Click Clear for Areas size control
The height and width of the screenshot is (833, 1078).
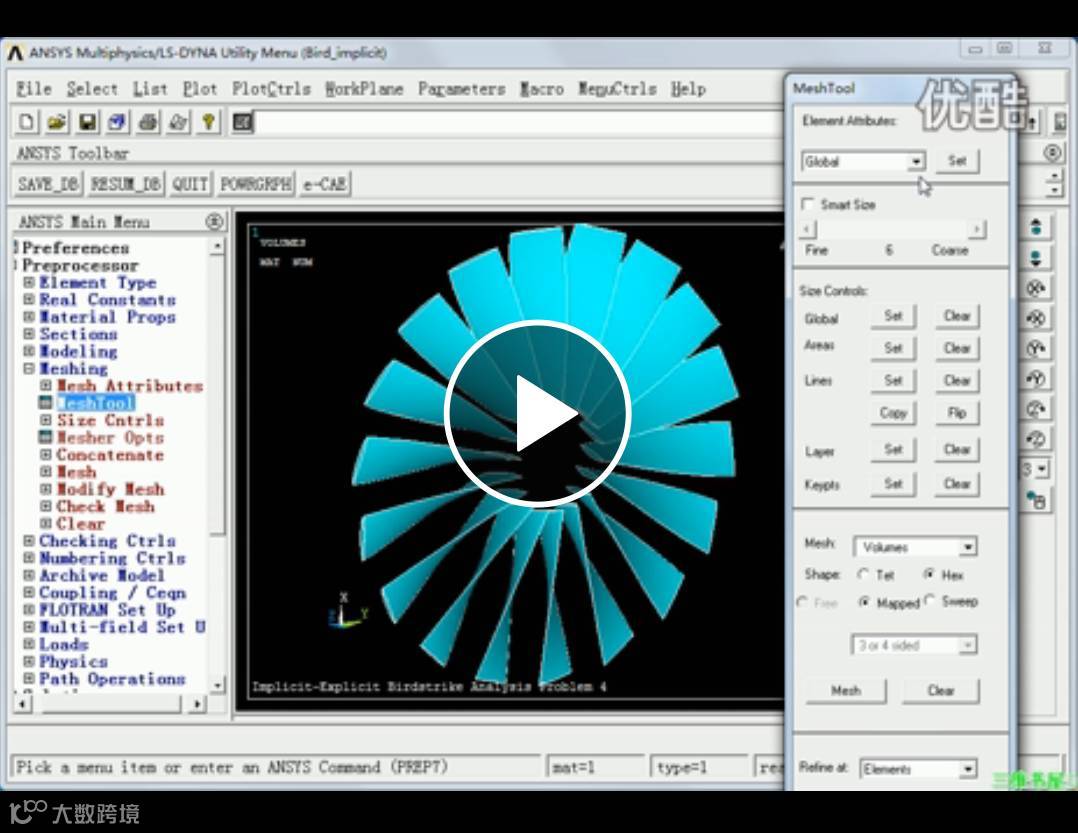(956, 348)
